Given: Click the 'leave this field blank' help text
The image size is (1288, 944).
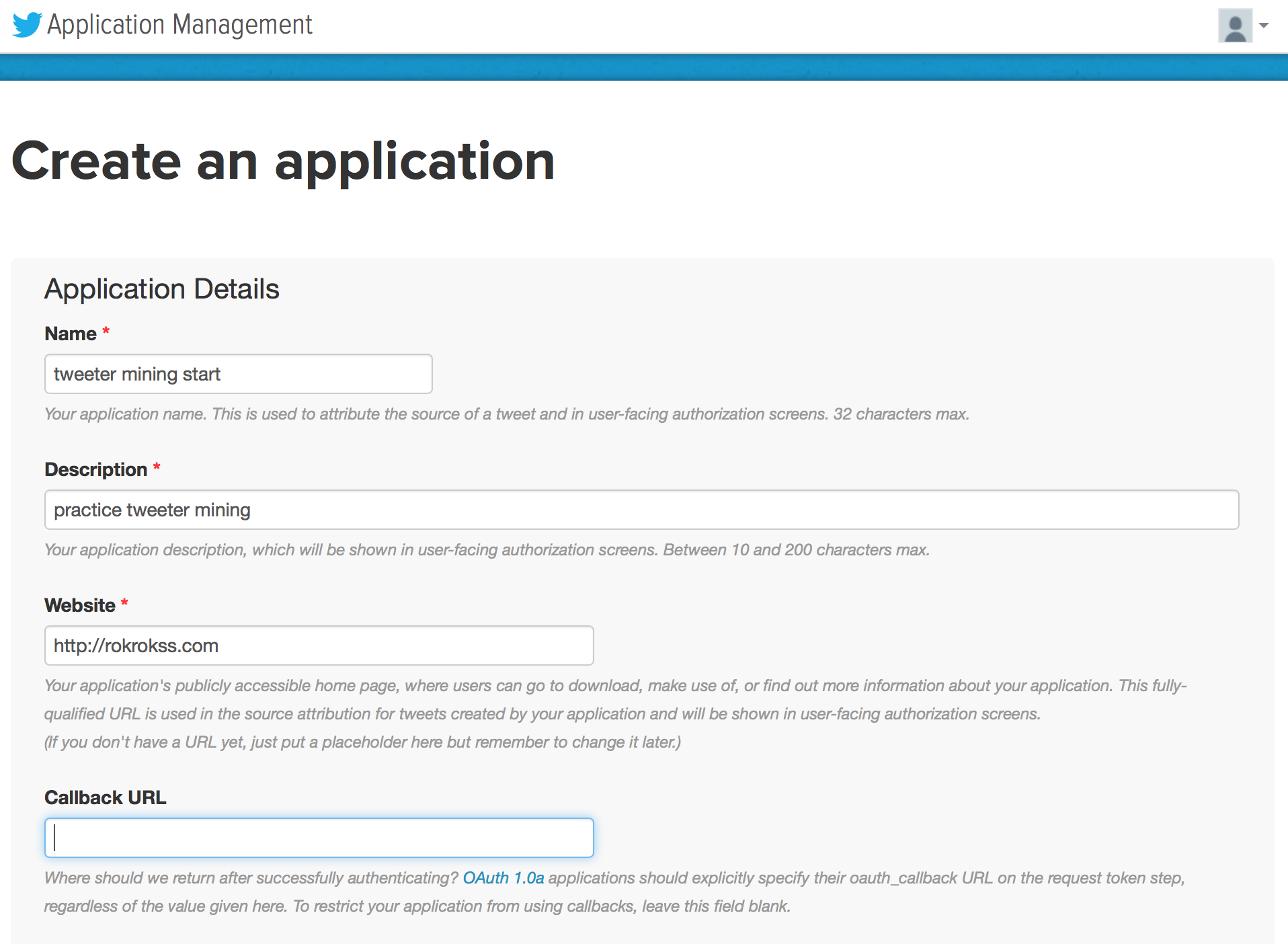Looking at the screenshot, I should [716, 906].
